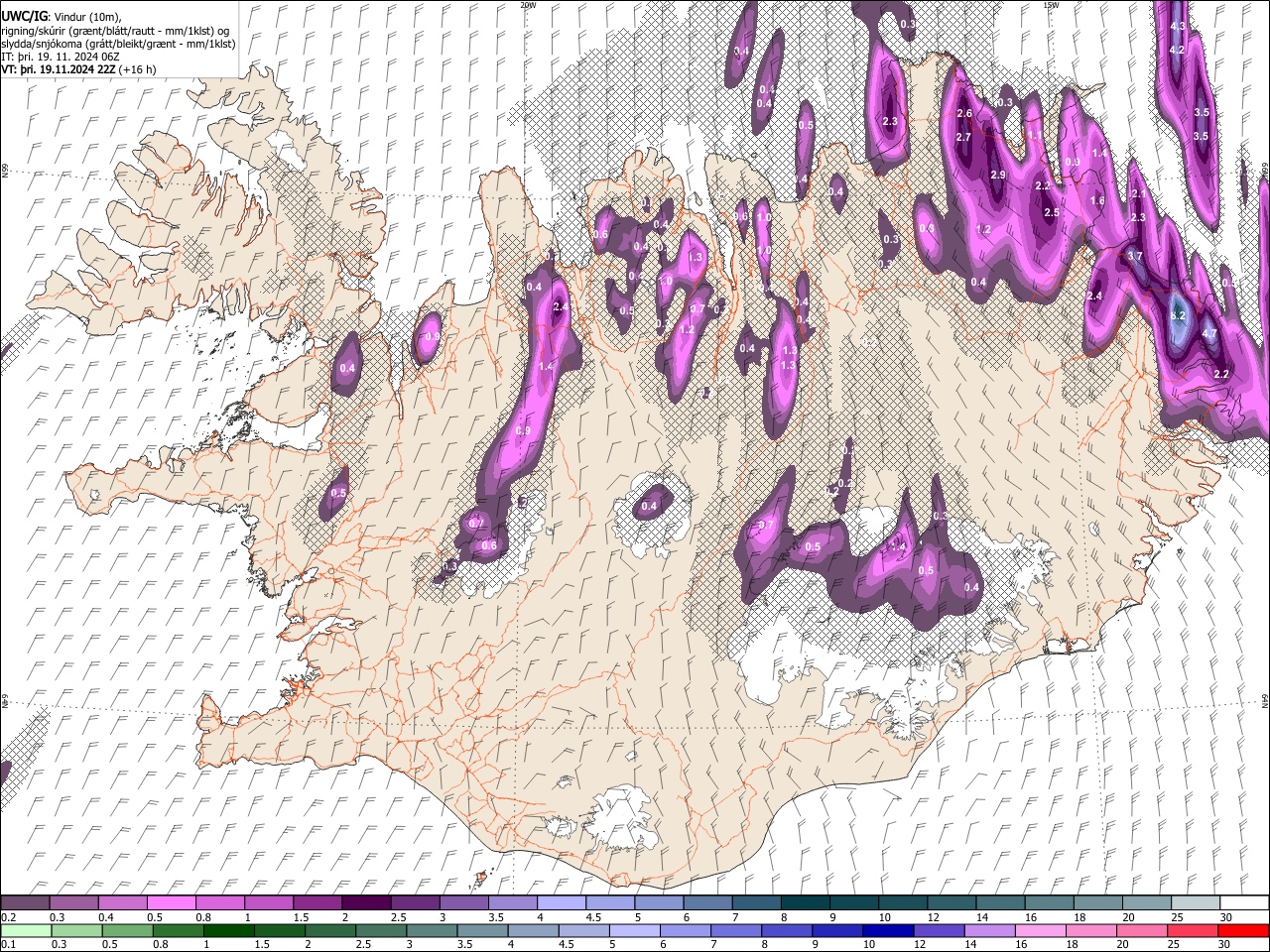Click the 8.2 precipitation peak value
This screenshot has height=952, width=1270.
(x=1179, y=316)
